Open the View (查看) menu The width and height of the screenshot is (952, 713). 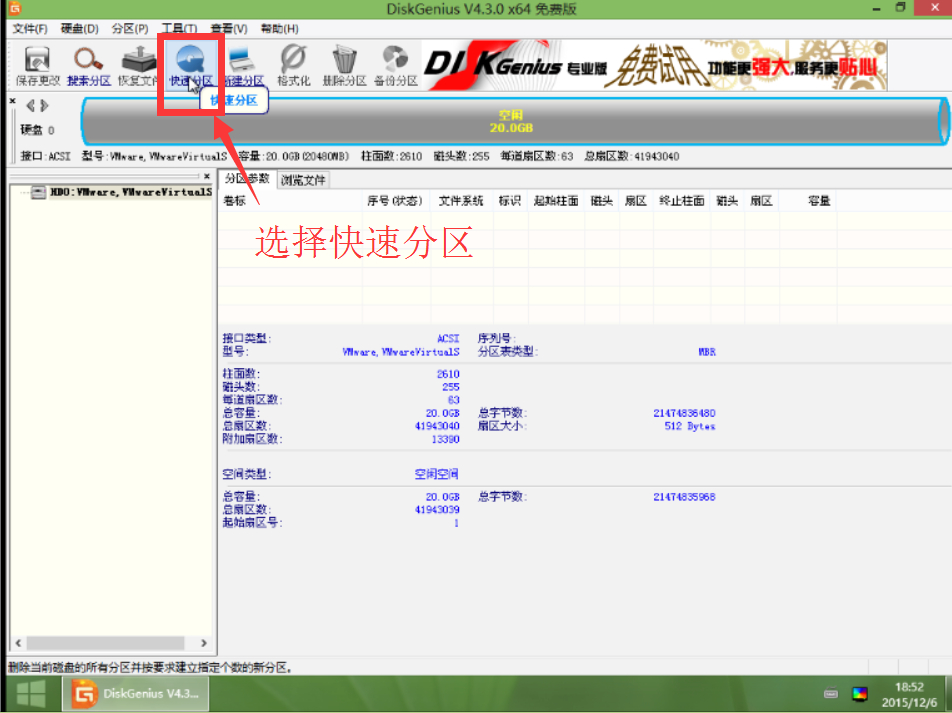coord(229,29)
